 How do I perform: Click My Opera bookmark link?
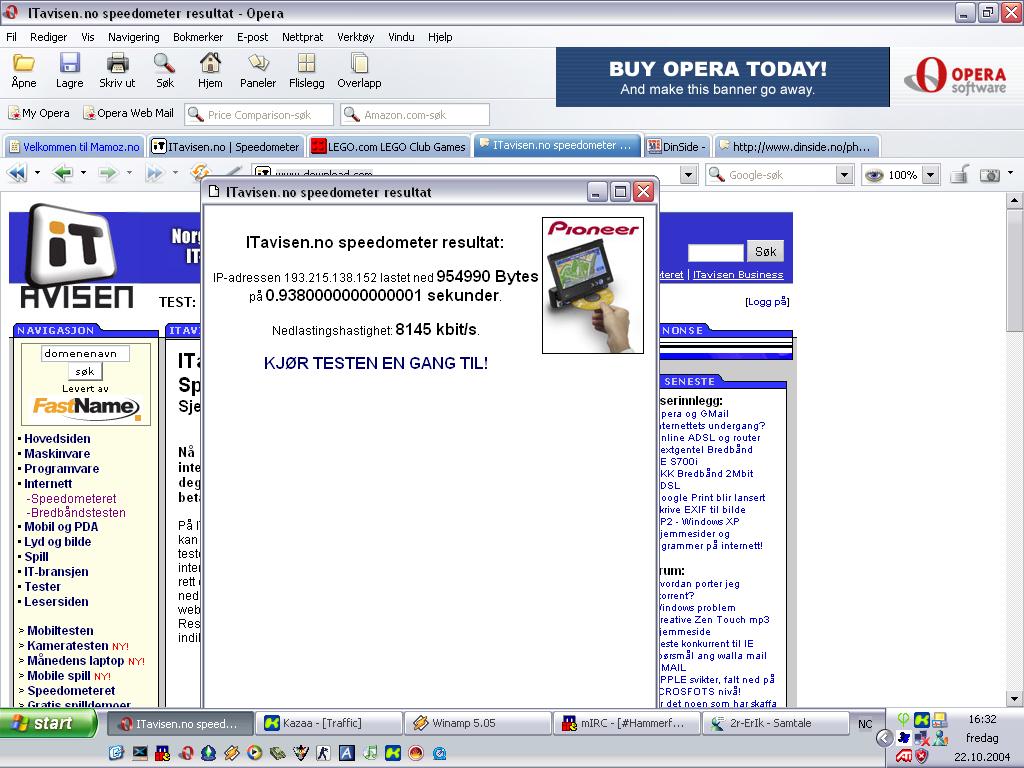pyautogui.click(x=39, y=113)
